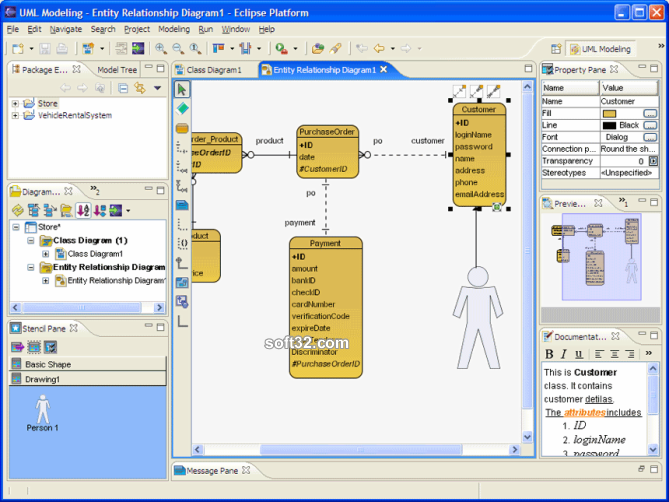Open the Modeling menu

click(x=173, y=30)
